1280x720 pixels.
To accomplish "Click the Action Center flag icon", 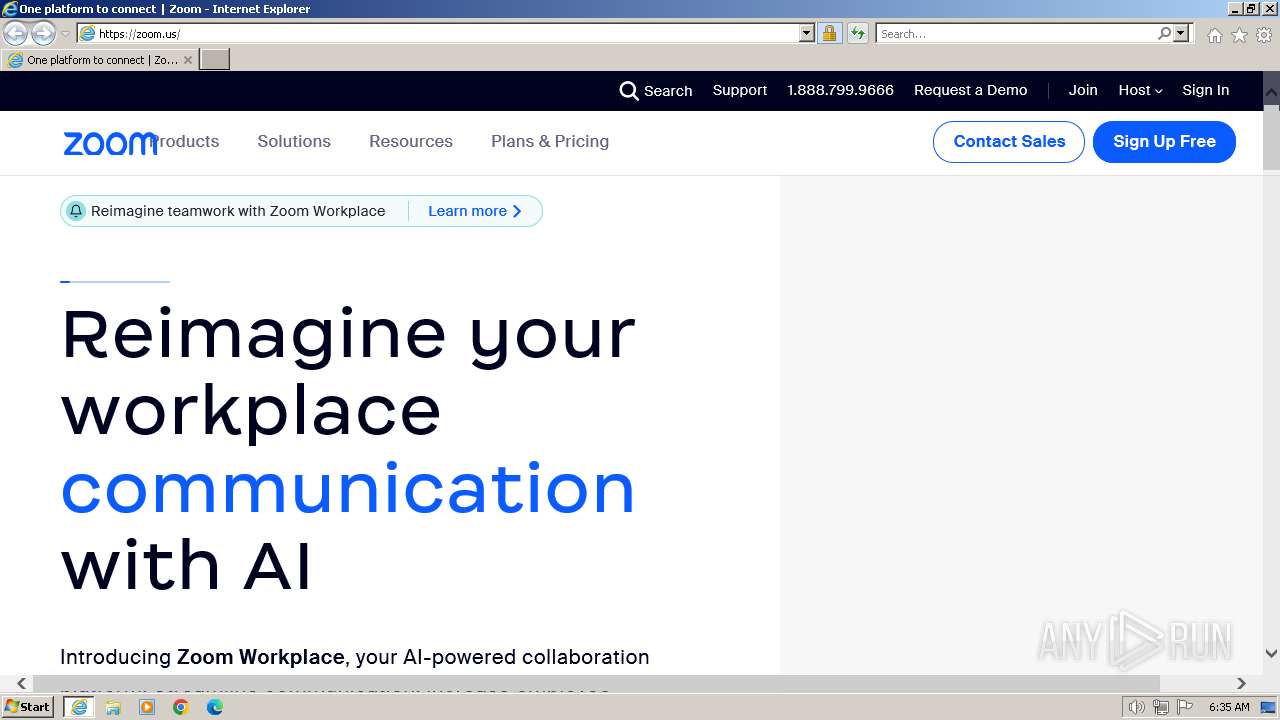I will 1185,707.
